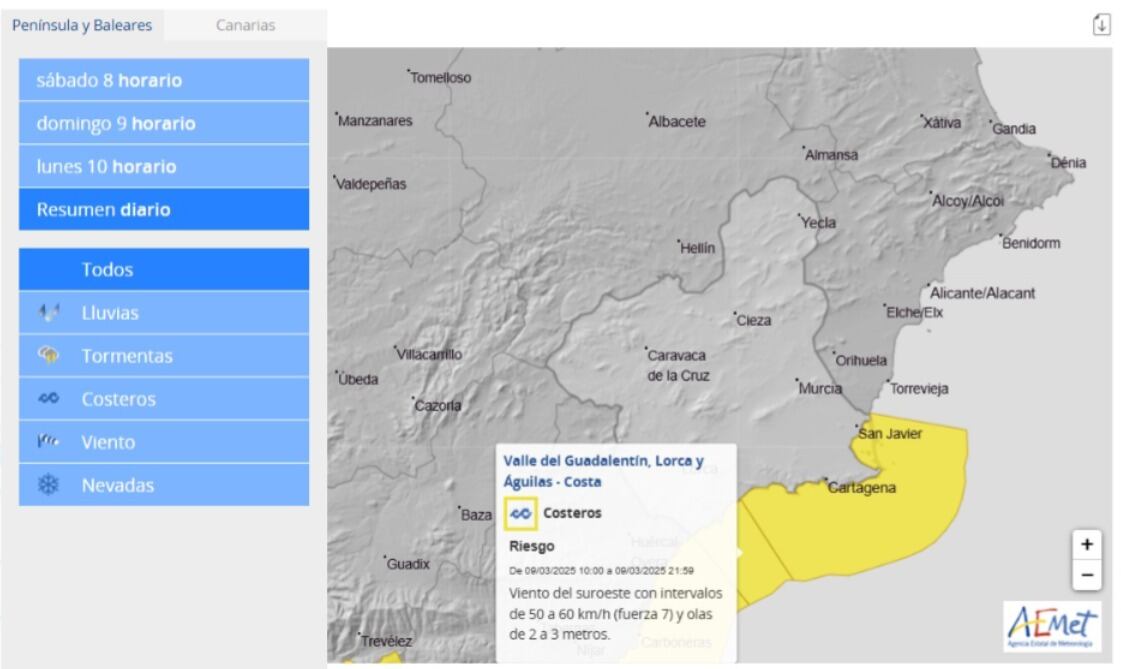
Task: Click the Lluvias rain icon
Action: coord(48,313)
